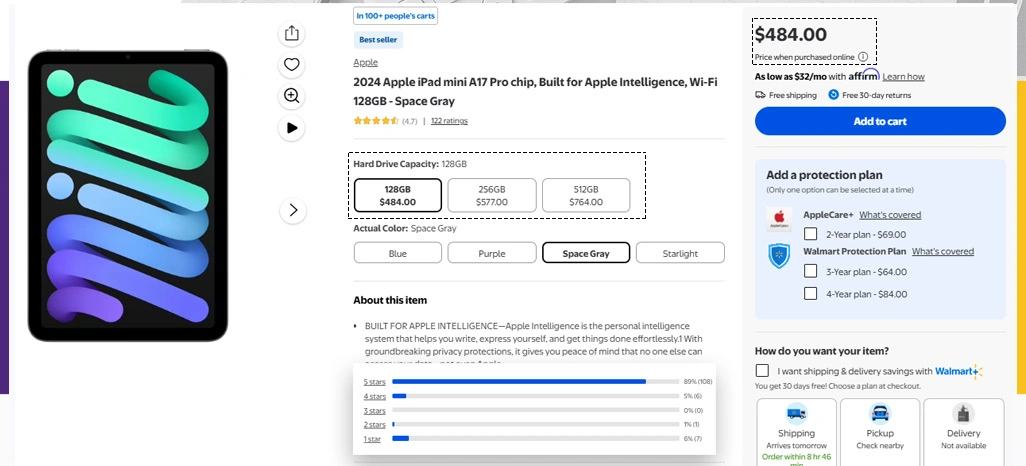Pick the Blue color option
The image size is (1026, 466).
pos(398,253)
